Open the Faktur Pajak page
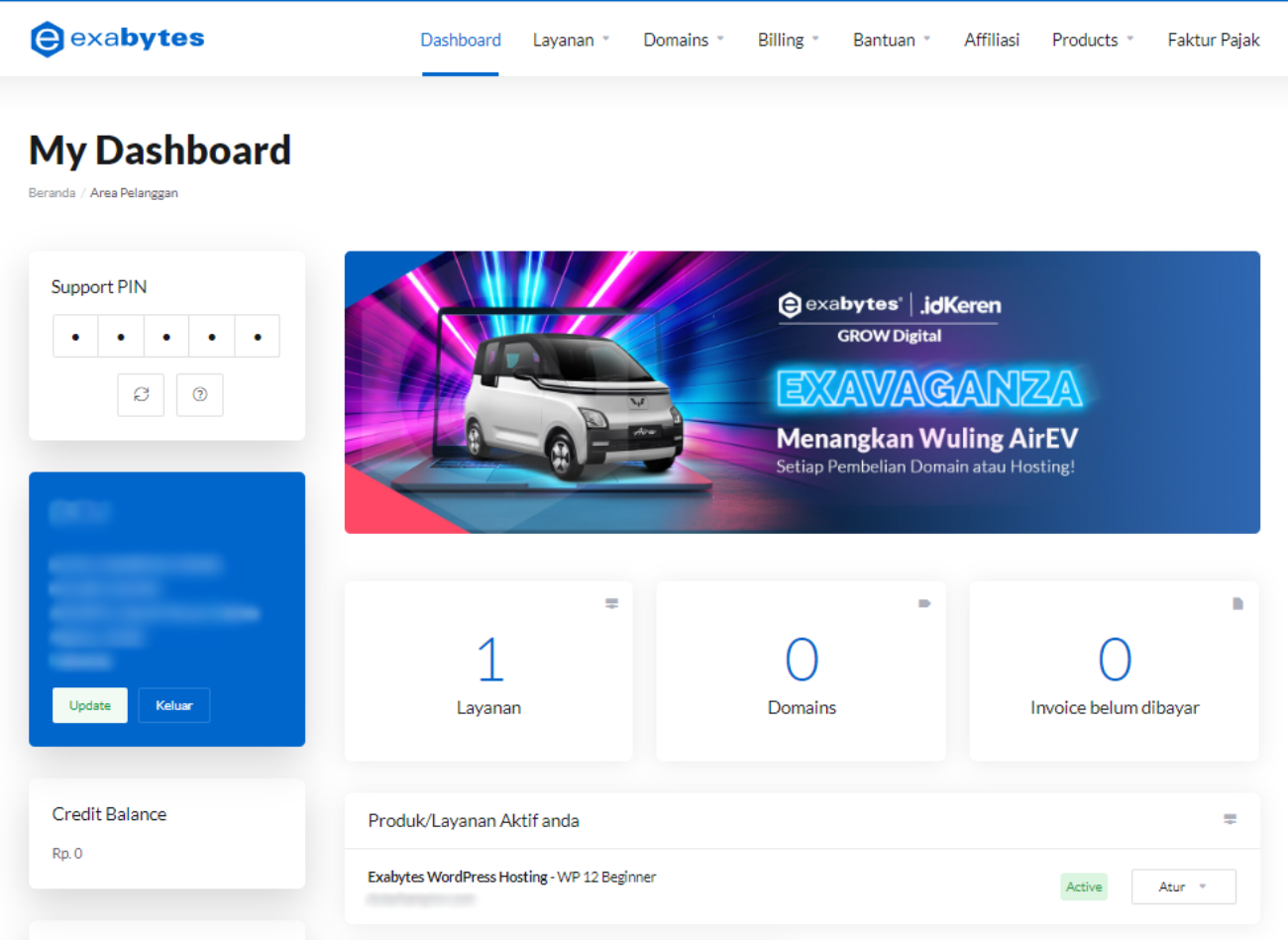This screenshot has height=940, width=1288. click(x=1214, y=40)
